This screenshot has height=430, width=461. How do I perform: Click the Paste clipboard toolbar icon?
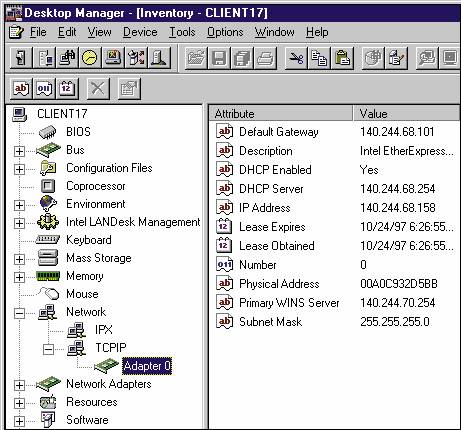[x=342, y=58]
